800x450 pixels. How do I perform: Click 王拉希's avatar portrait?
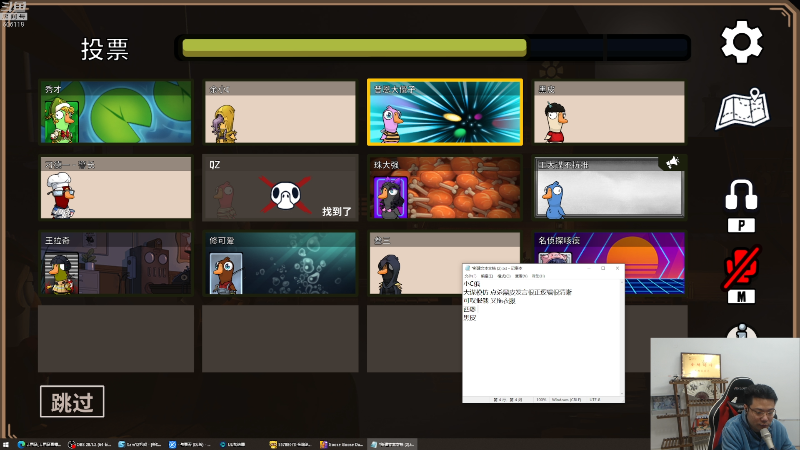pyautogui.click(x=62, y=273)
